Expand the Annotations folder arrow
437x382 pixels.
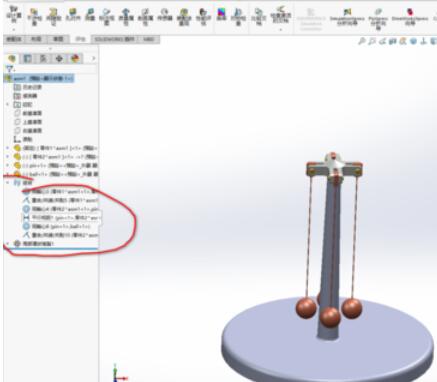[8, 104]
